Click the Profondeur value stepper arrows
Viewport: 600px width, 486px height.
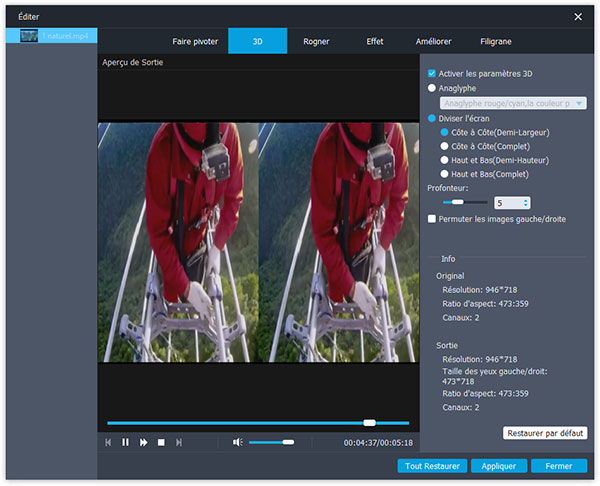526,202
